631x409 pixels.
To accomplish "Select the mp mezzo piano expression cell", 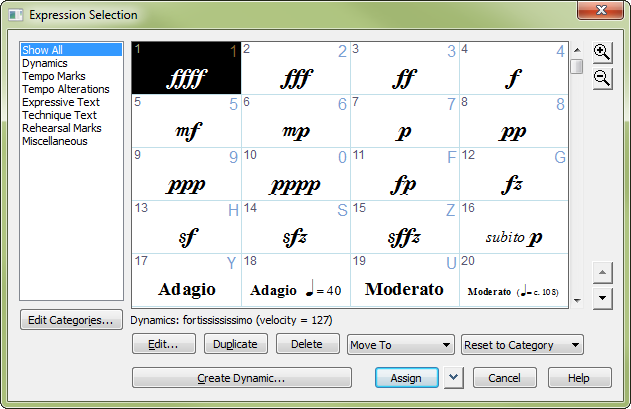I will click(x=296, y=121).
